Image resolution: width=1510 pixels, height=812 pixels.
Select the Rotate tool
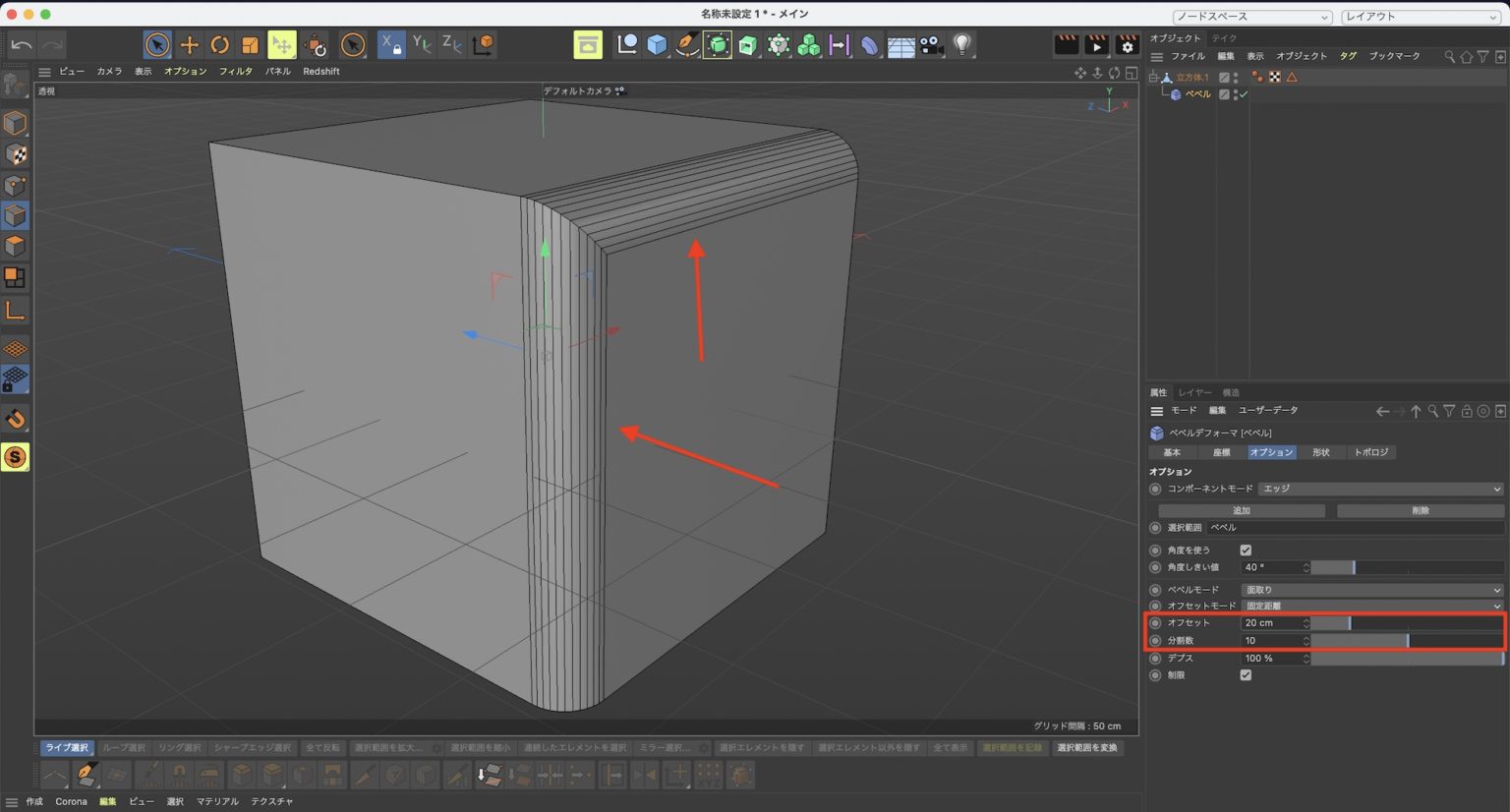tap(219, 44)
